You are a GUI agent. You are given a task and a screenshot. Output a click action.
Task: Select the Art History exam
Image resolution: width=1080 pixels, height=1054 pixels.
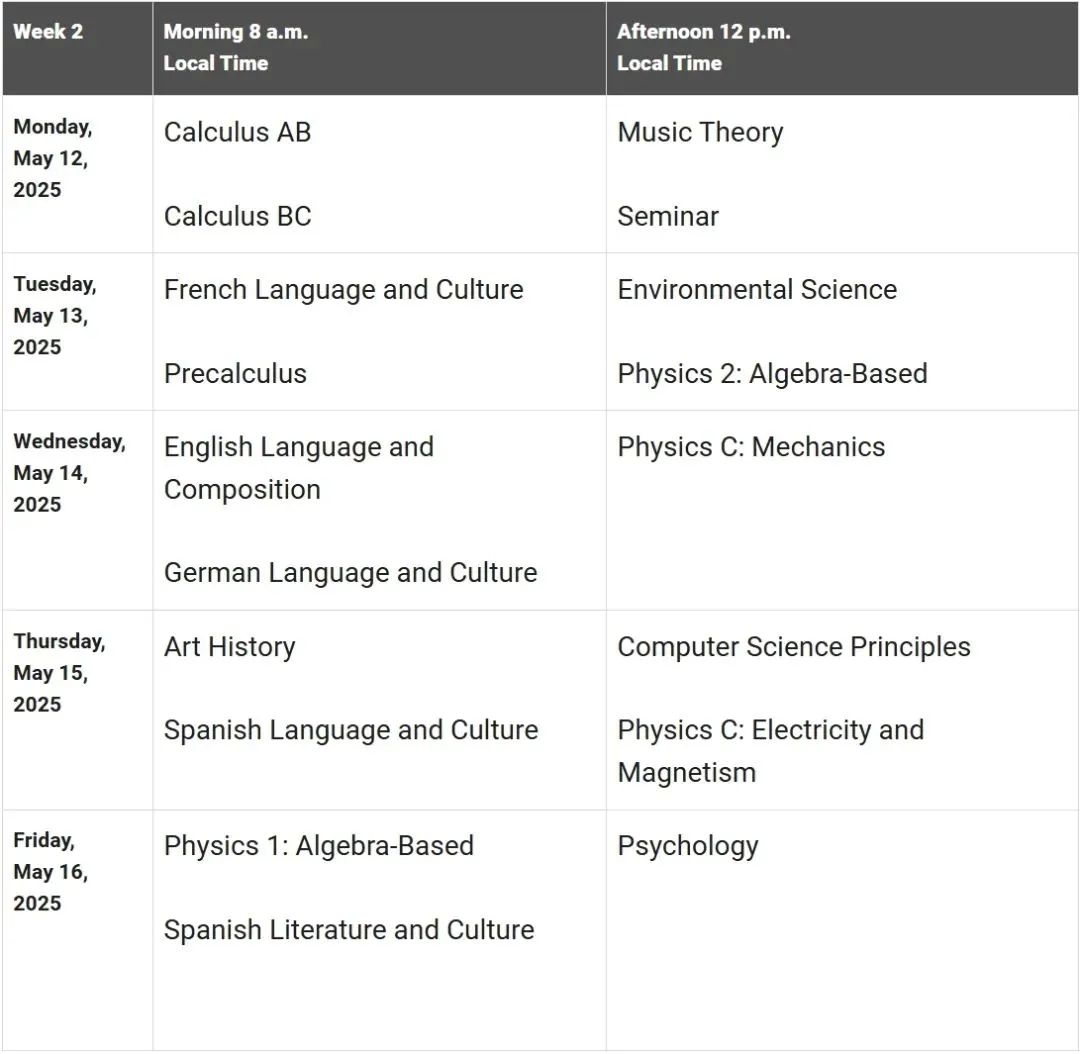(x=229, y=647)
